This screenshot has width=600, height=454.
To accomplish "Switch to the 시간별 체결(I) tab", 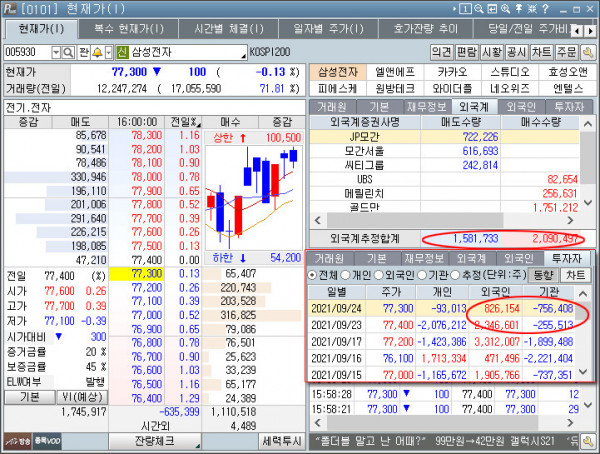I will [229, 29].
